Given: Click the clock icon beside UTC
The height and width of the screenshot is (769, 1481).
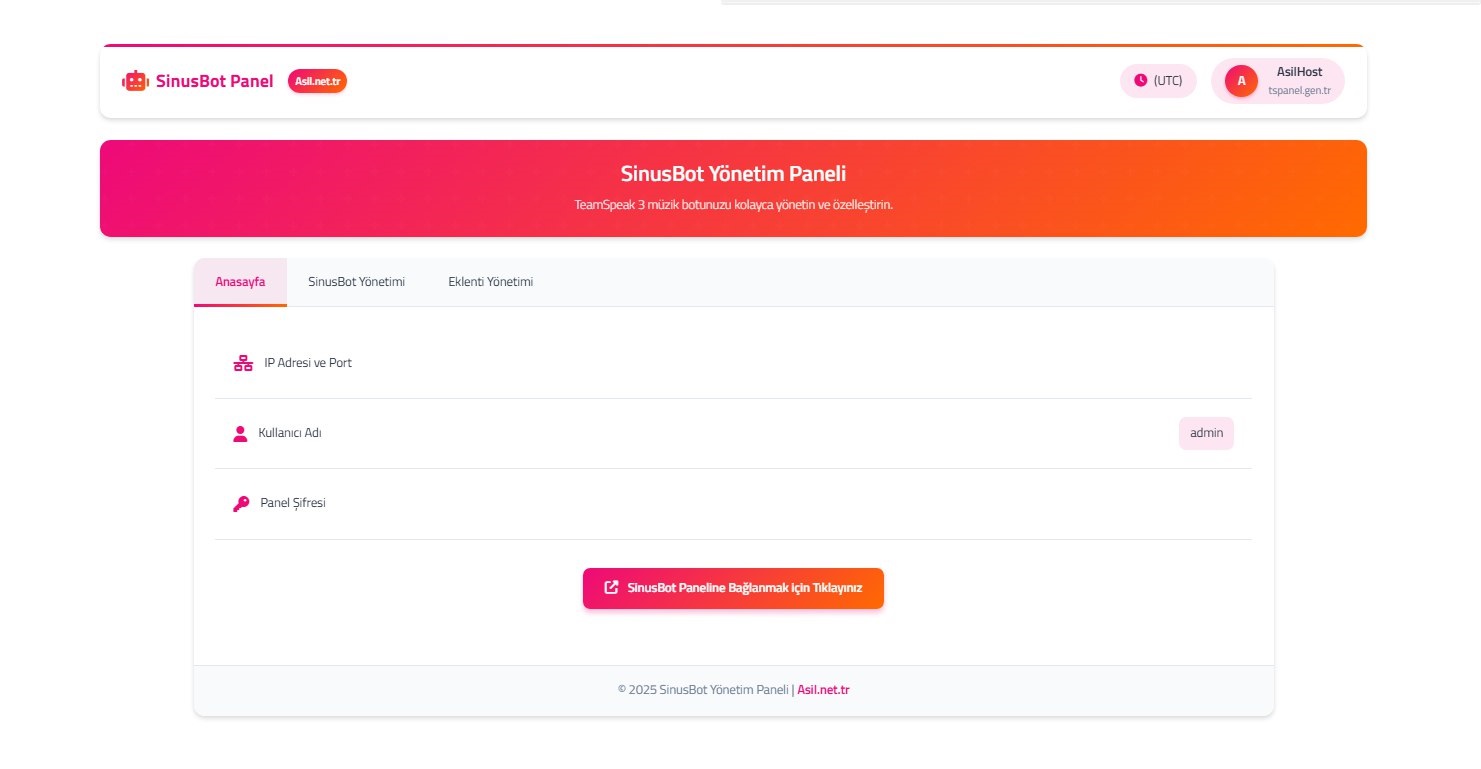Looking at the screenshot, I should [x=1140, y=81].
